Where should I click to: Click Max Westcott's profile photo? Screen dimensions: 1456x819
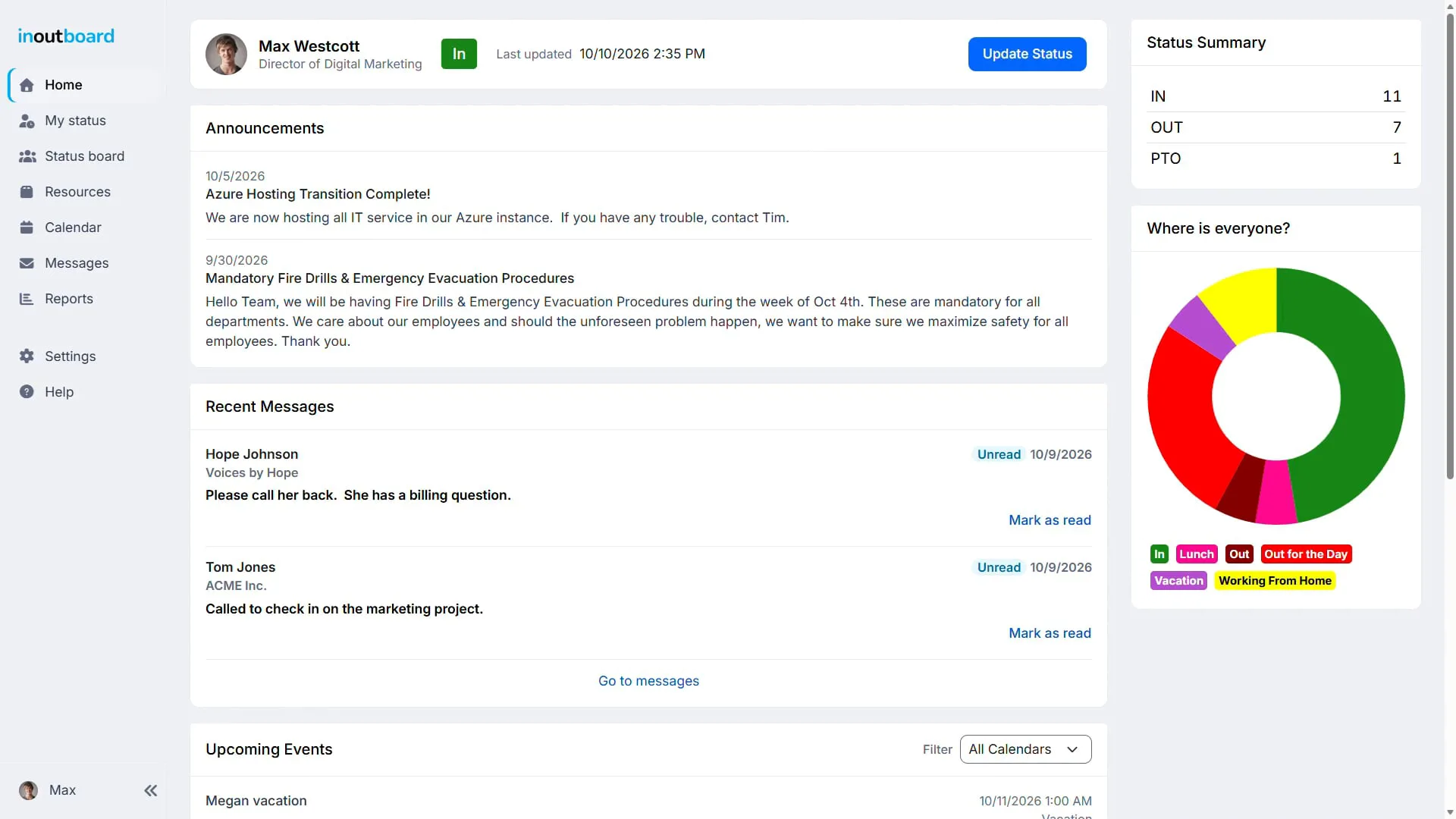pyautogui.click(x=226, y=54)
